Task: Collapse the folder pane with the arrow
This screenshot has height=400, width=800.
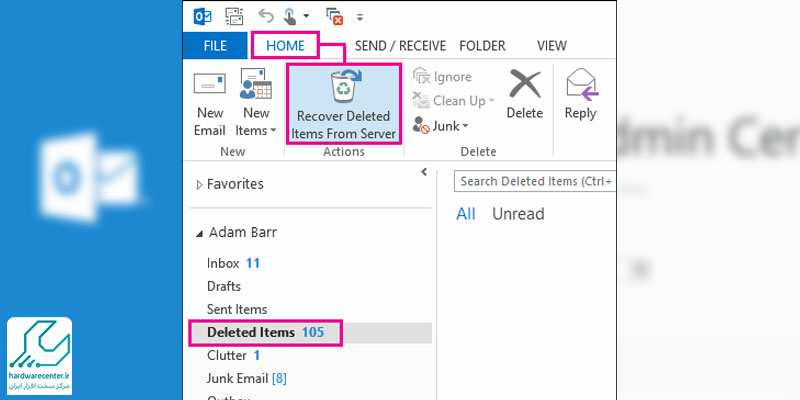Action: (x=424, y=172)
